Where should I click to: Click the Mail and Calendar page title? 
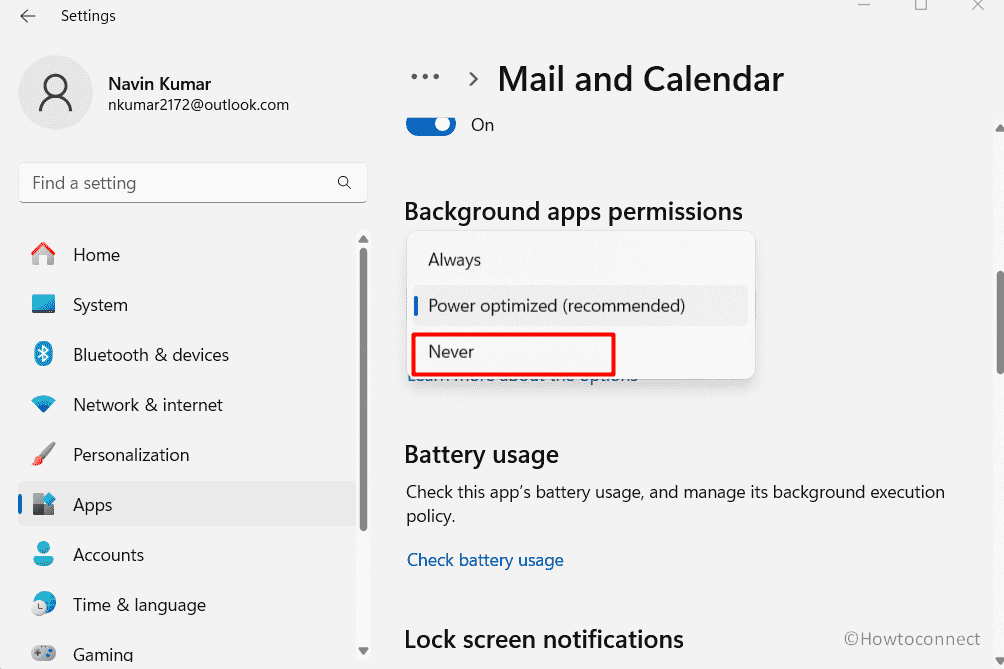640,79
